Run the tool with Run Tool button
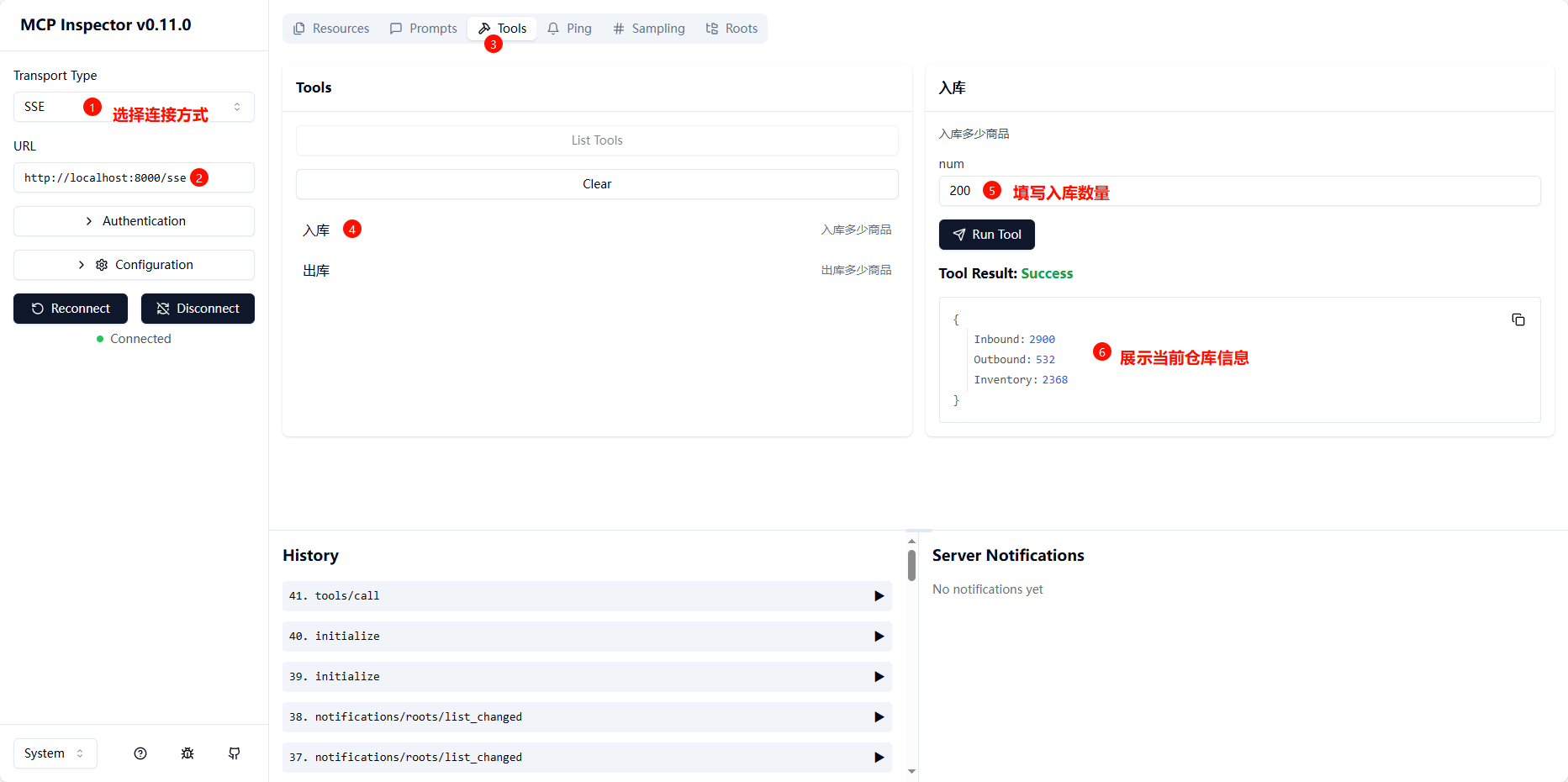1568x782 pixels. point(987,235)
